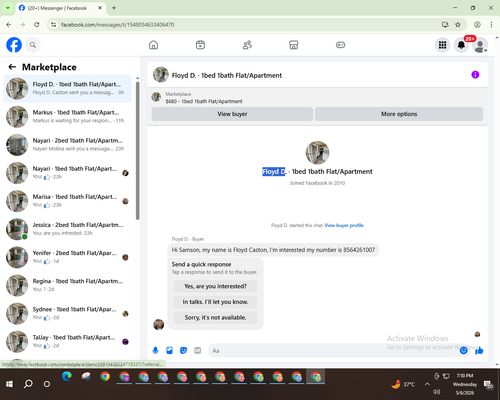Go to Facebook Home icon
Image resolution: width=500 pixels, height=400 pixels.
(x=153, y=45)
